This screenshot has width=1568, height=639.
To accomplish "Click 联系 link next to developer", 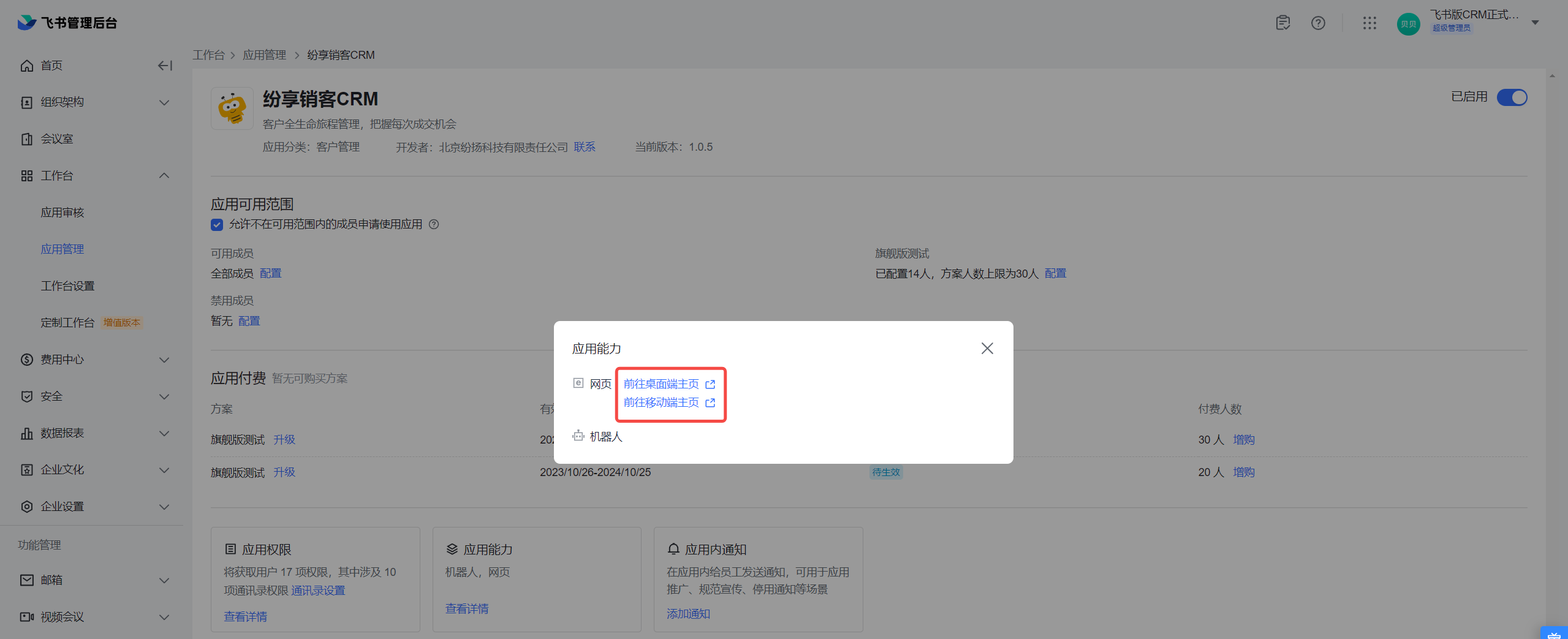I will [x=585, y=147].
